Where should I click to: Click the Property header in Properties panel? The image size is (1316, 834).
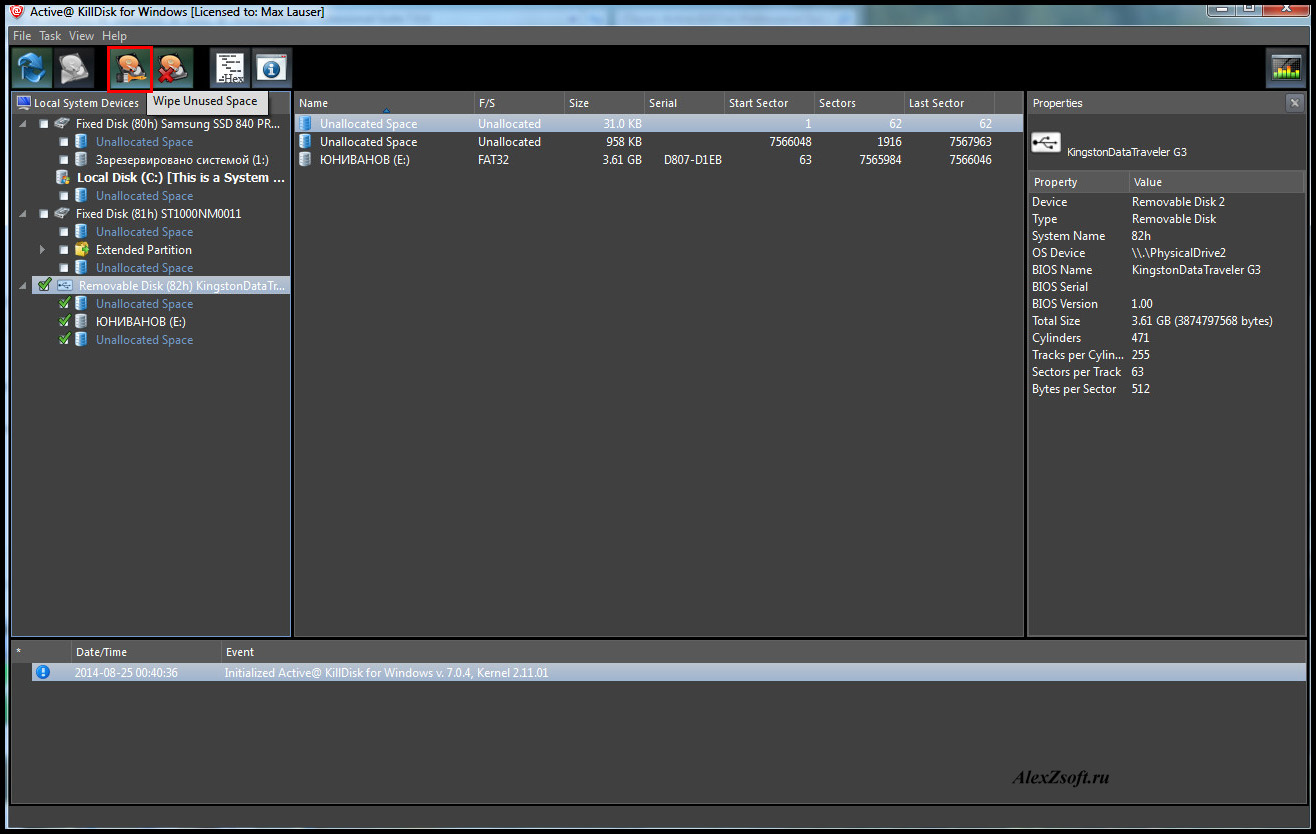1079,182
